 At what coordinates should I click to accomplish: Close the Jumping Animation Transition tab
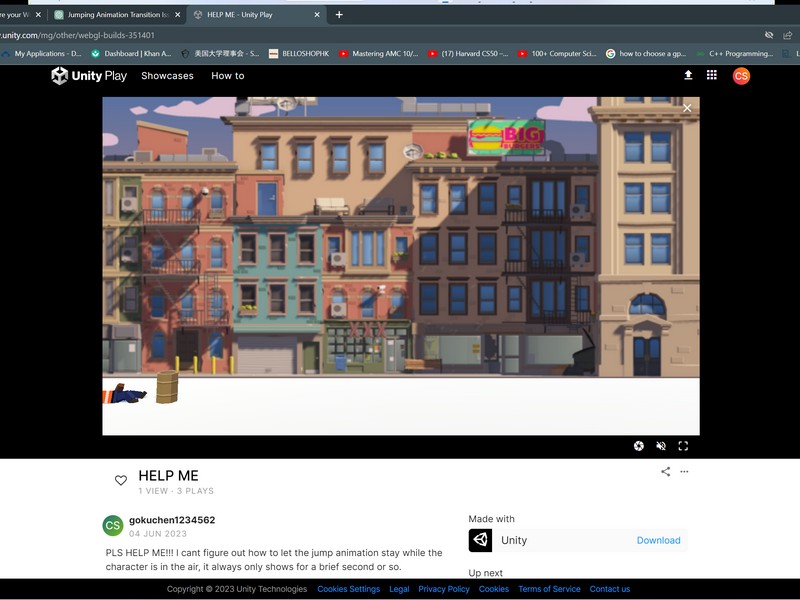click(x=178, y=15)
